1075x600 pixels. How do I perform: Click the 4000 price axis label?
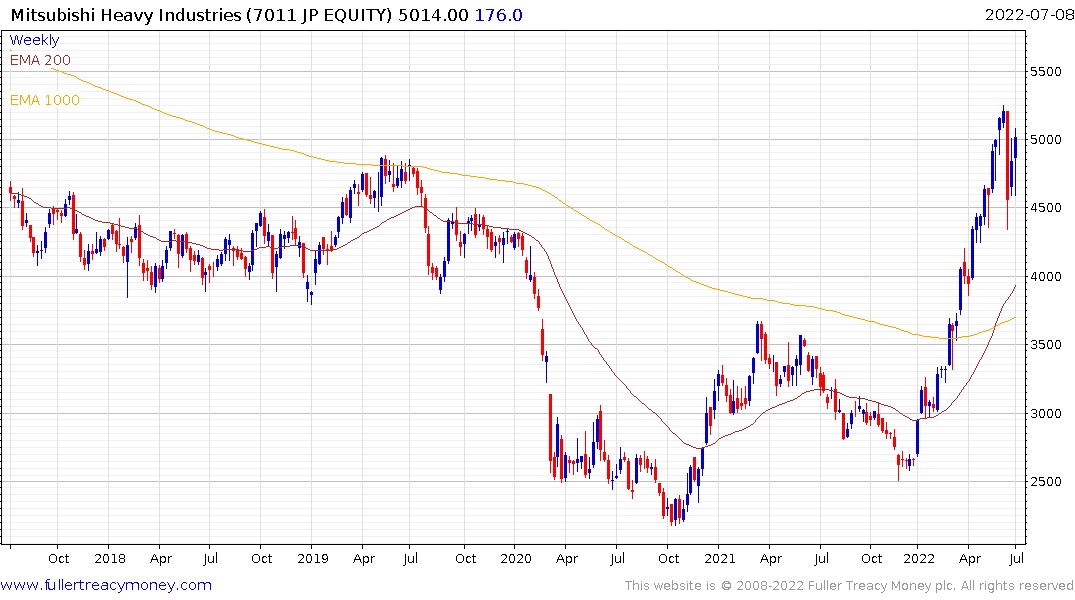tap(1046, 276)
